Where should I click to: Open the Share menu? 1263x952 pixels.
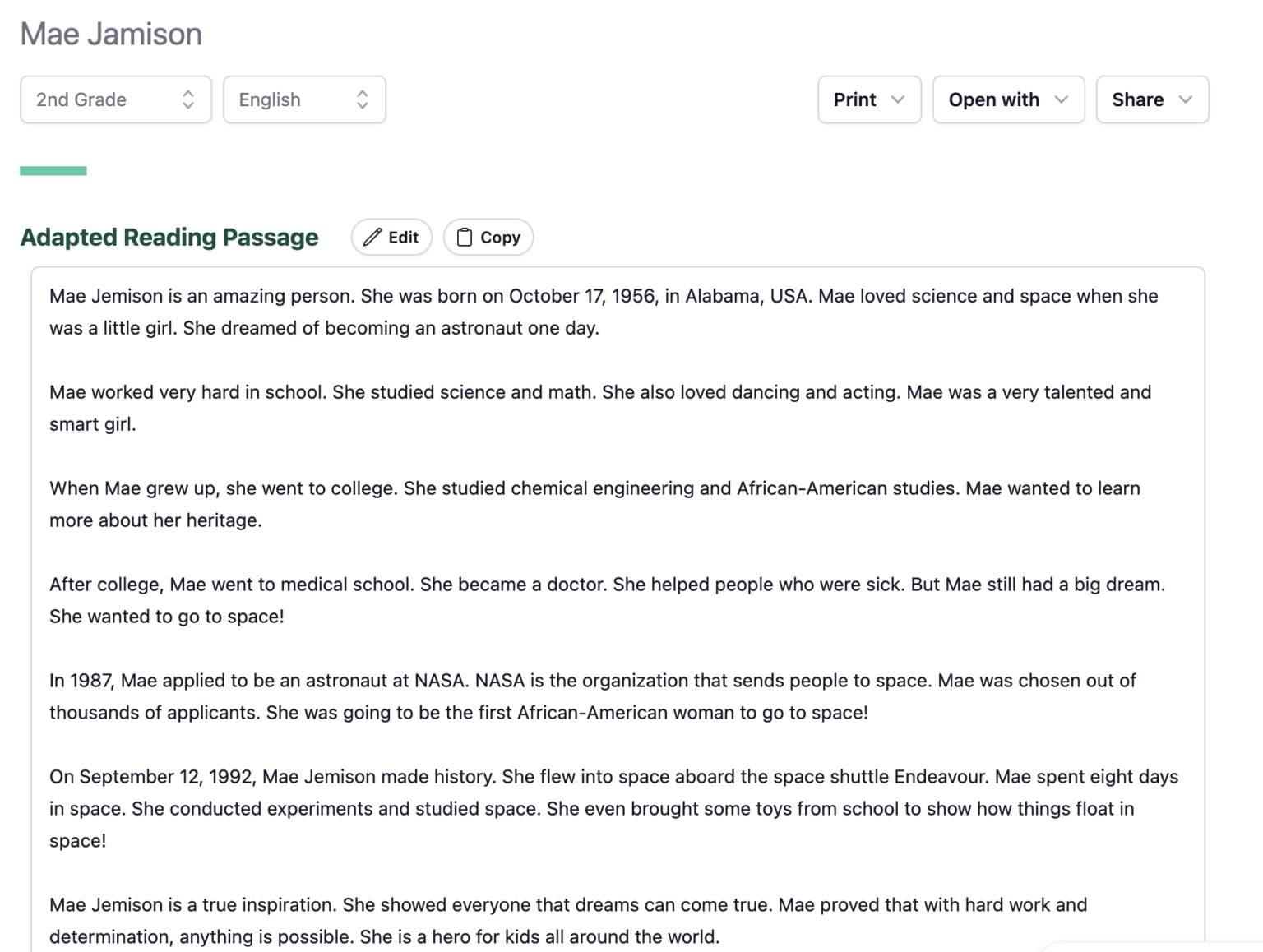(x=1151, y=99)
